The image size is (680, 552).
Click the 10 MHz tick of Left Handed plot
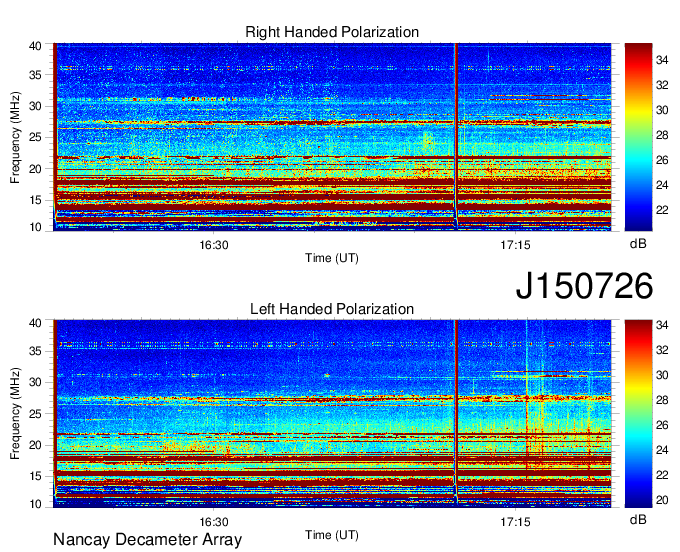coord(35,504)
